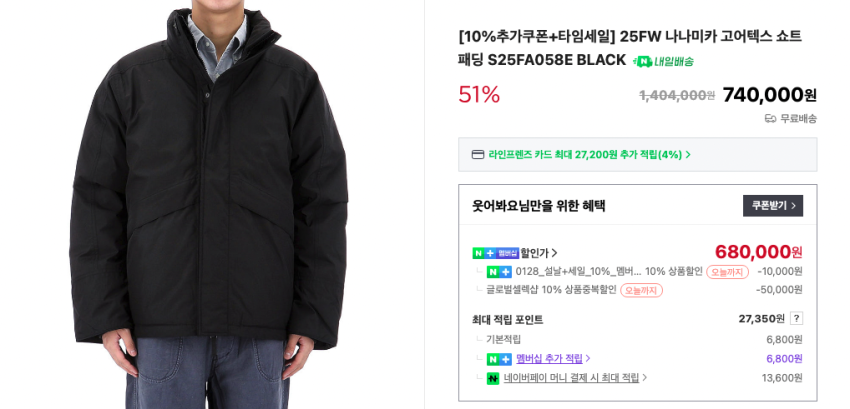The height and width of the screenshot is (409, 850).
Task: Click the card icon in the 라인프렌즈 banner
Action: pyautogui.click(x=478, y=155)
